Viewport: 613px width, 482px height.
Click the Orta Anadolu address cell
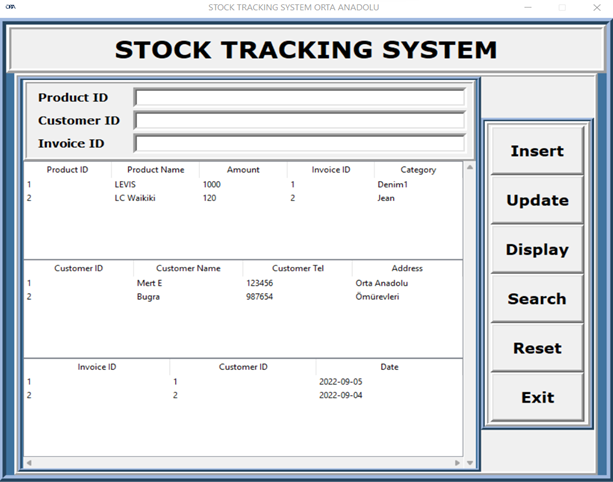pyautogui.click(x=382, y=283)
